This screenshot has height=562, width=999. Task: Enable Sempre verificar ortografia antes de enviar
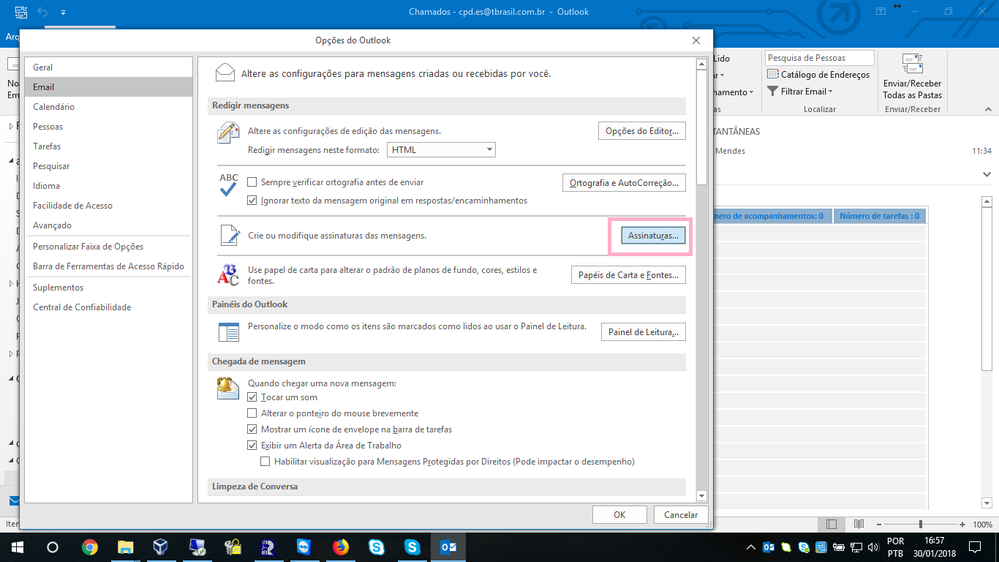pos(252,182)
